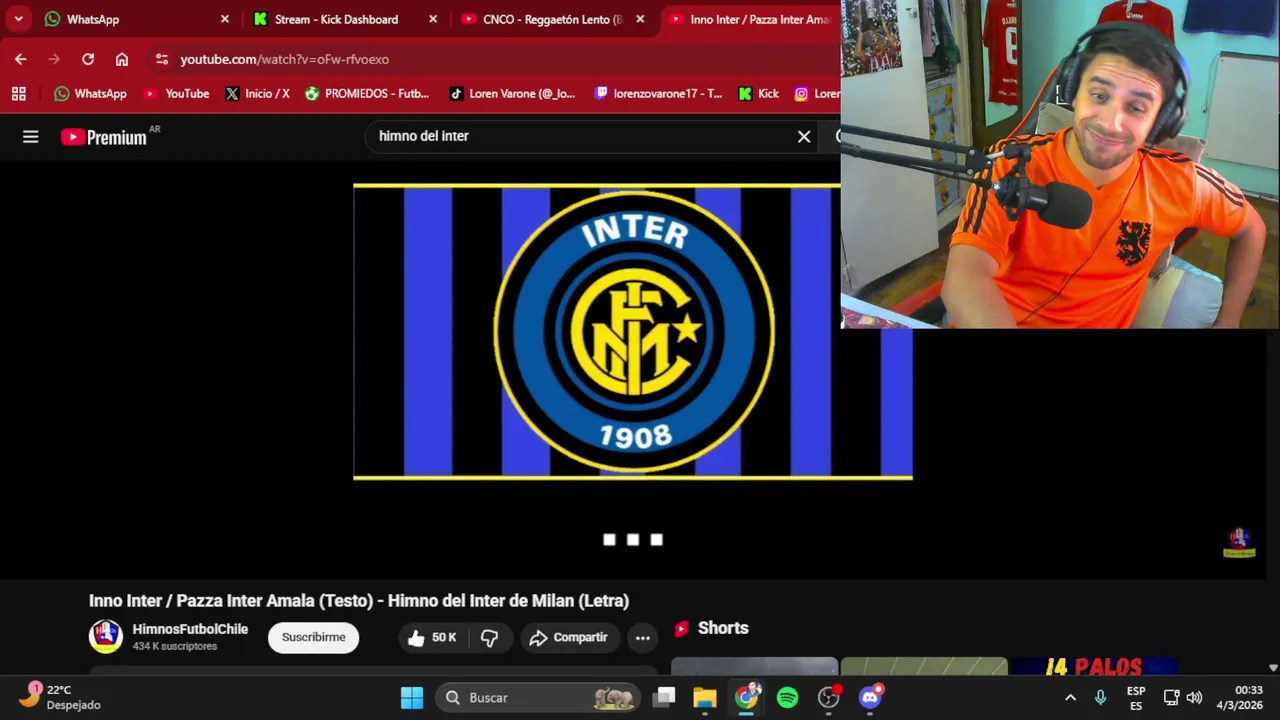Open more actions three-dot menu

(x=643, y=637)
